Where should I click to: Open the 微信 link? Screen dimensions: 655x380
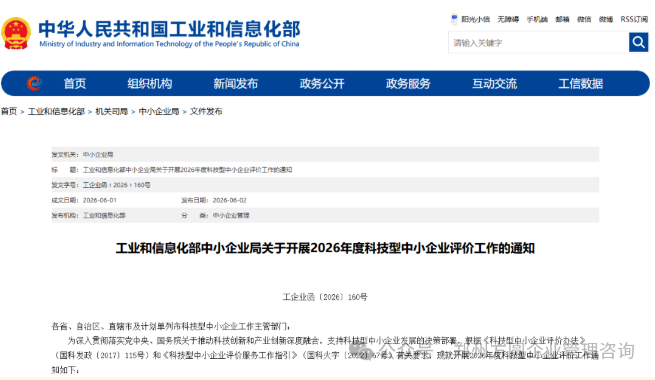click(584, 19)
